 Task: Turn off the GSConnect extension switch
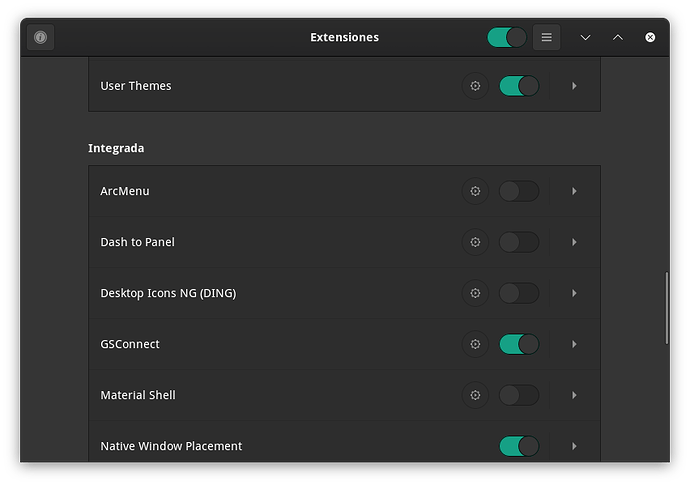tap(519, 344)
